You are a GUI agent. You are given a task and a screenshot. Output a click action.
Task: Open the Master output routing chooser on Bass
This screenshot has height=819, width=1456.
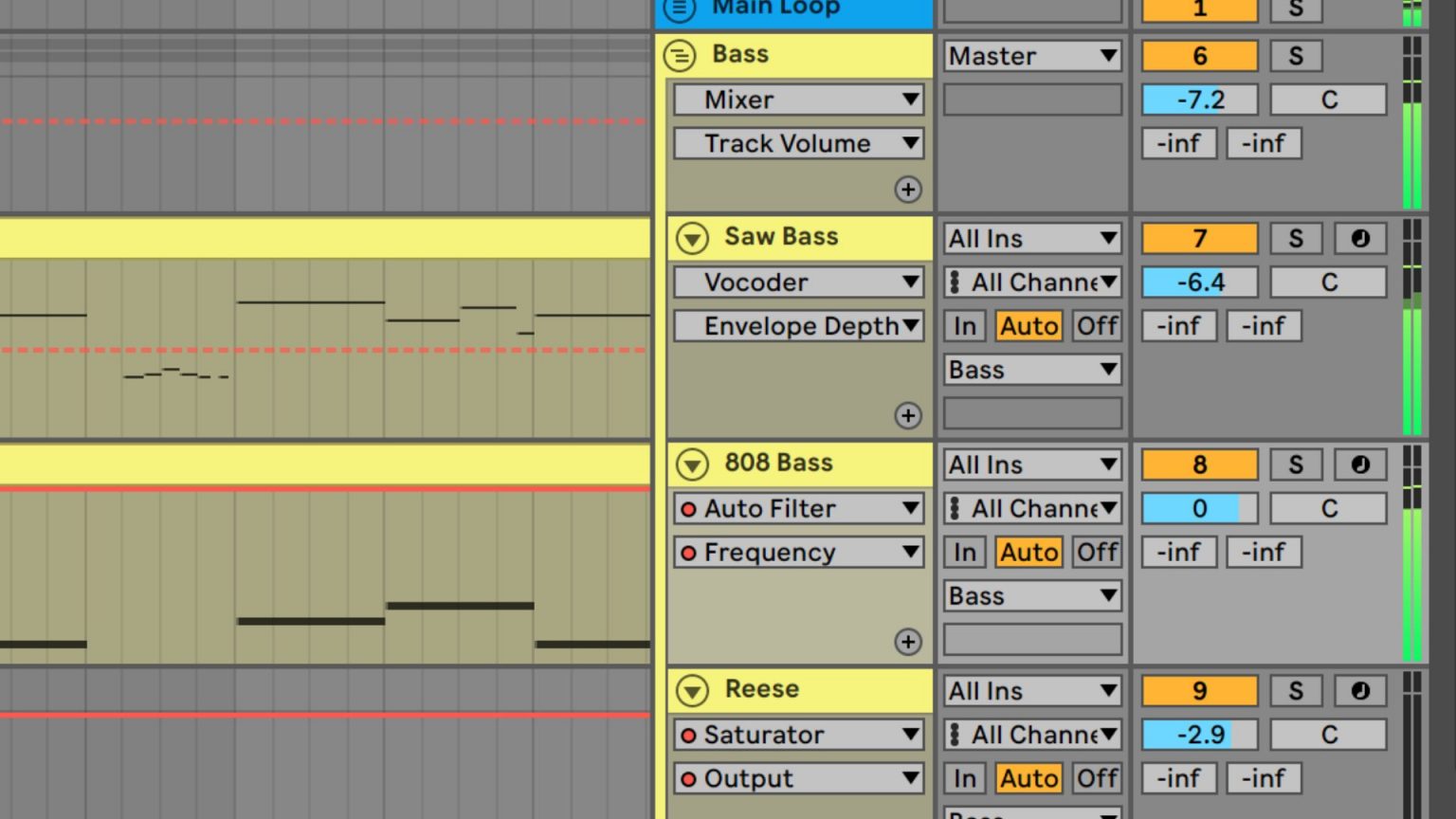pyautogui.click(x=1031, y=56)
